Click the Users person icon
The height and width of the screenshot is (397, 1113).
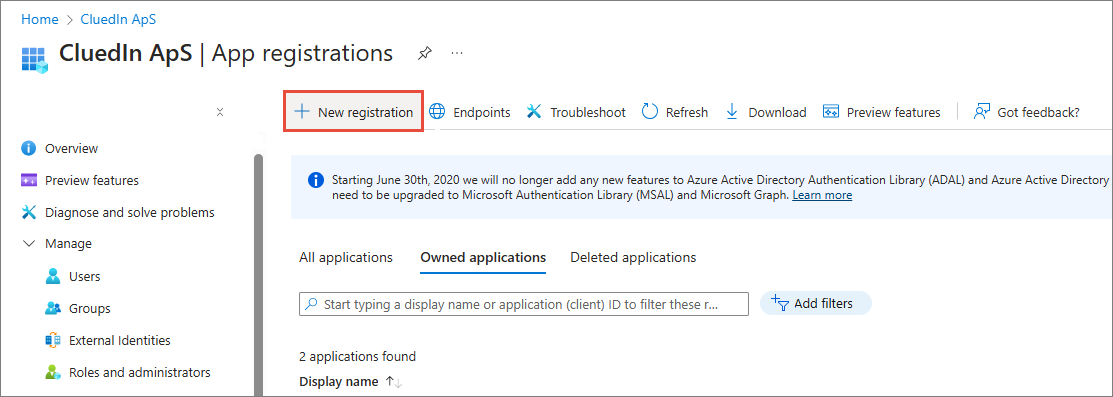(x=53, y=276)
